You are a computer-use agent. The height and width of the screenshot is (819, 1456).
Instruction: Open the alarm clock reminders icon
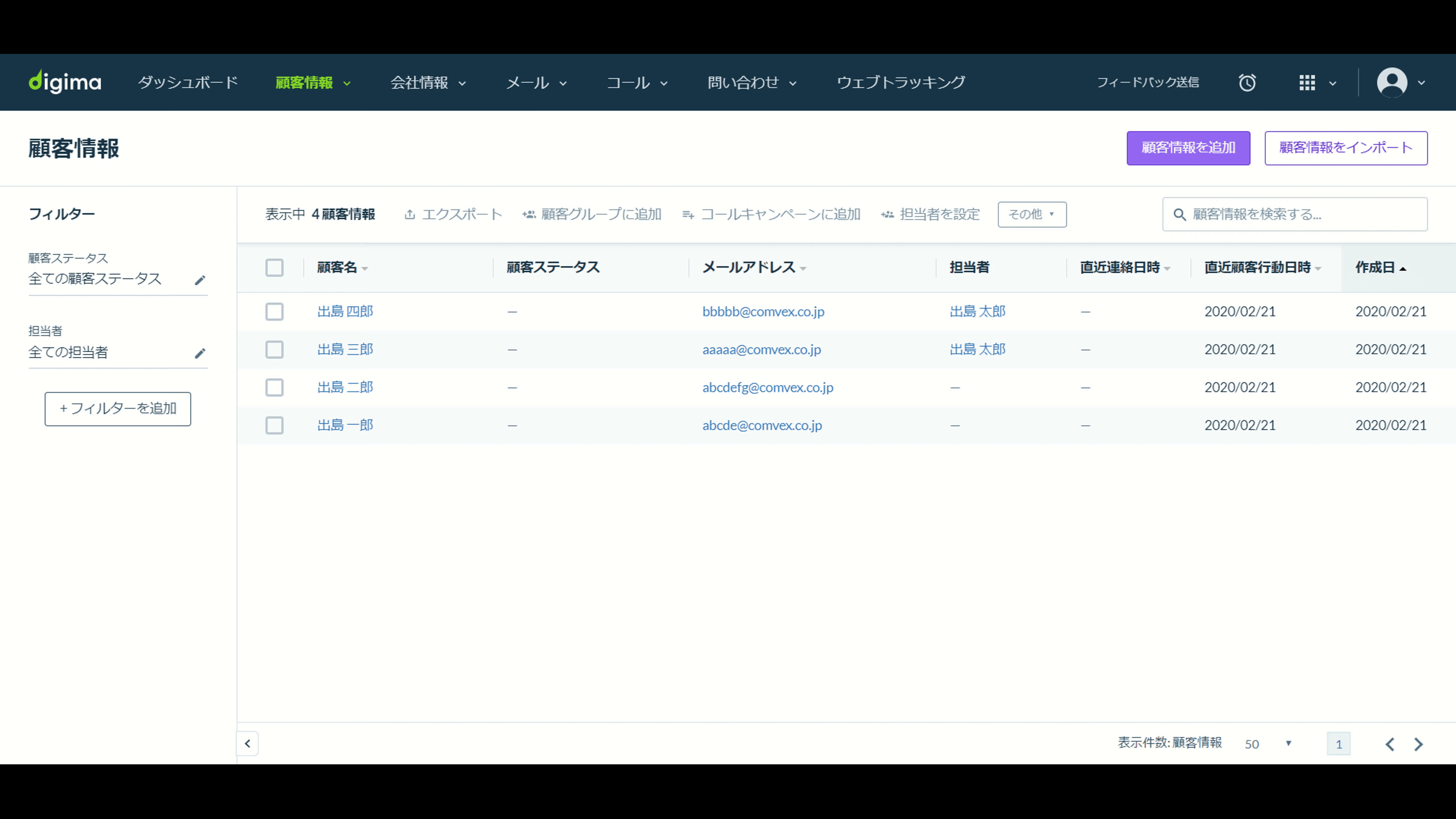point(1247,83)
